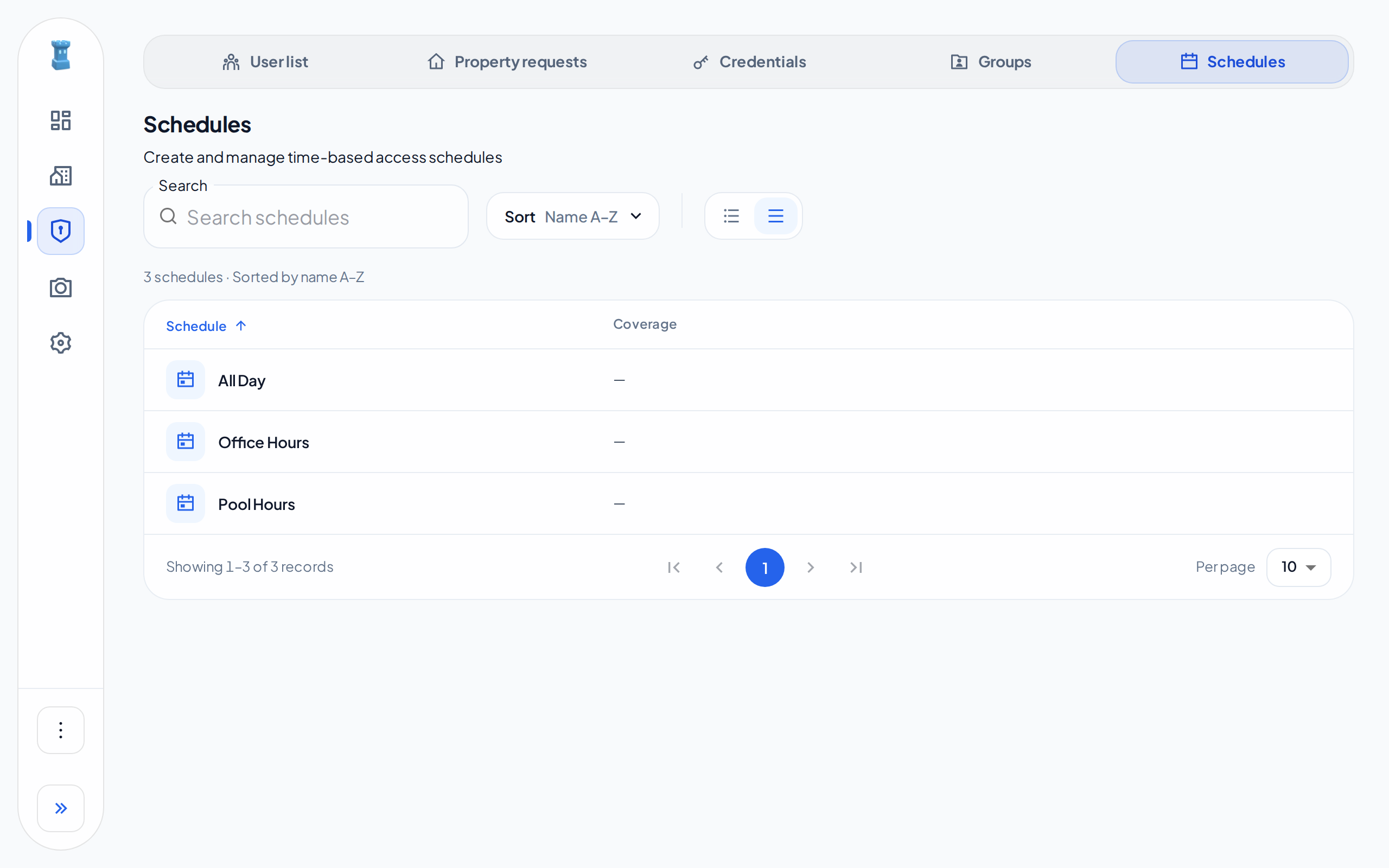This screenshot has height=868, width=1389.
Task: Click the calendar icon for All Day
Action: [186, 380]
